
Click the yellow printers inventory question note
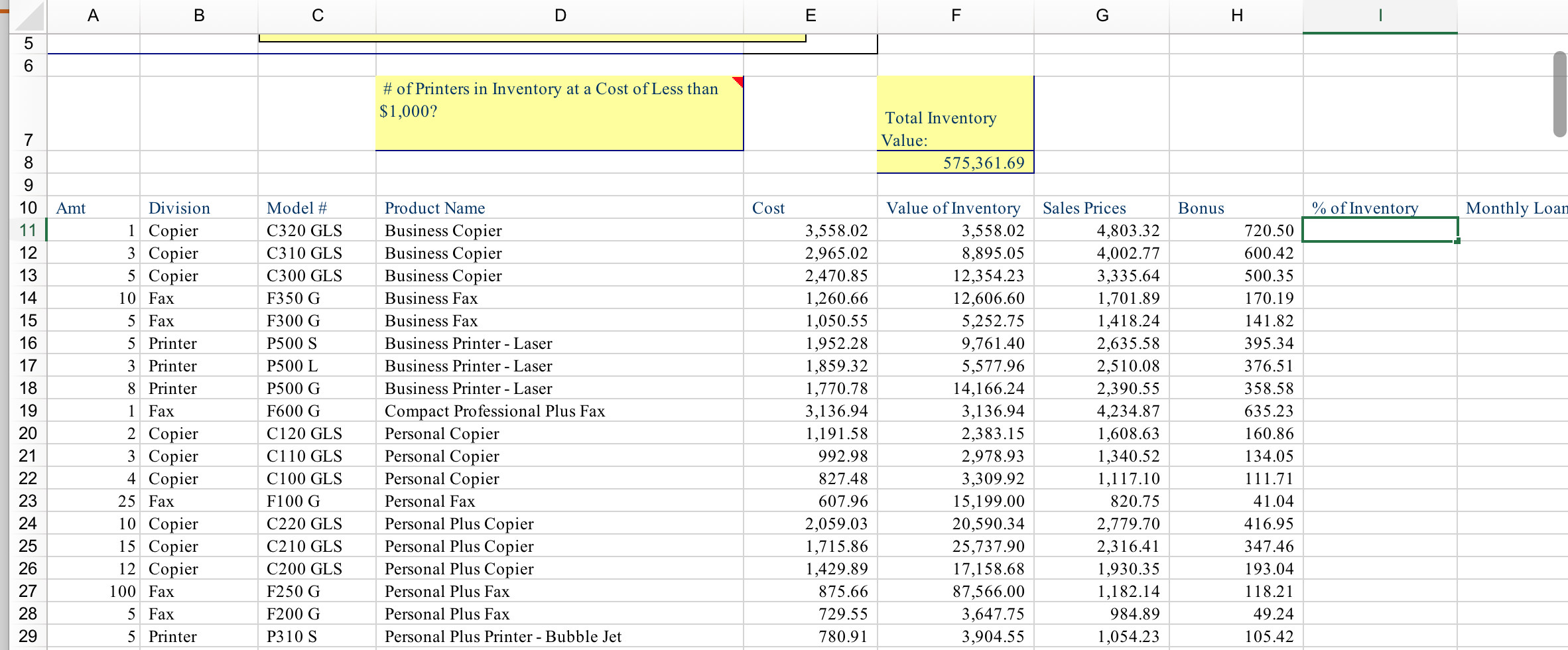(559, 113)
